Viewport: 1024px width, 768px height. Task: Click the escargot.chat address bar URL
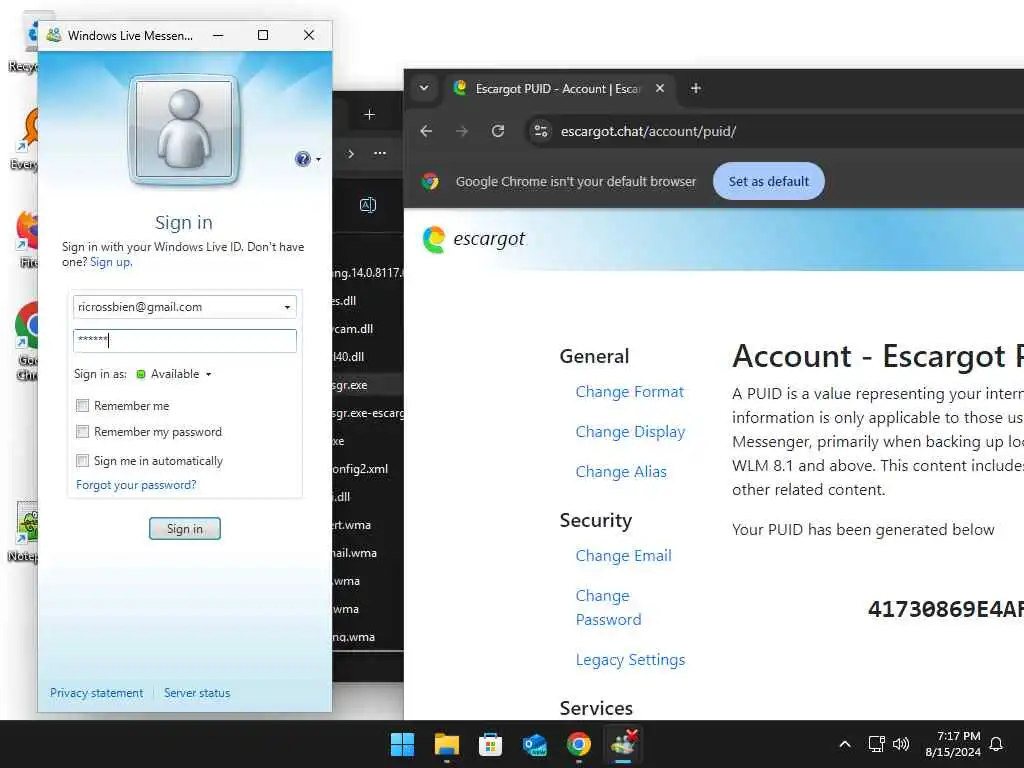[x=648, y=131]
